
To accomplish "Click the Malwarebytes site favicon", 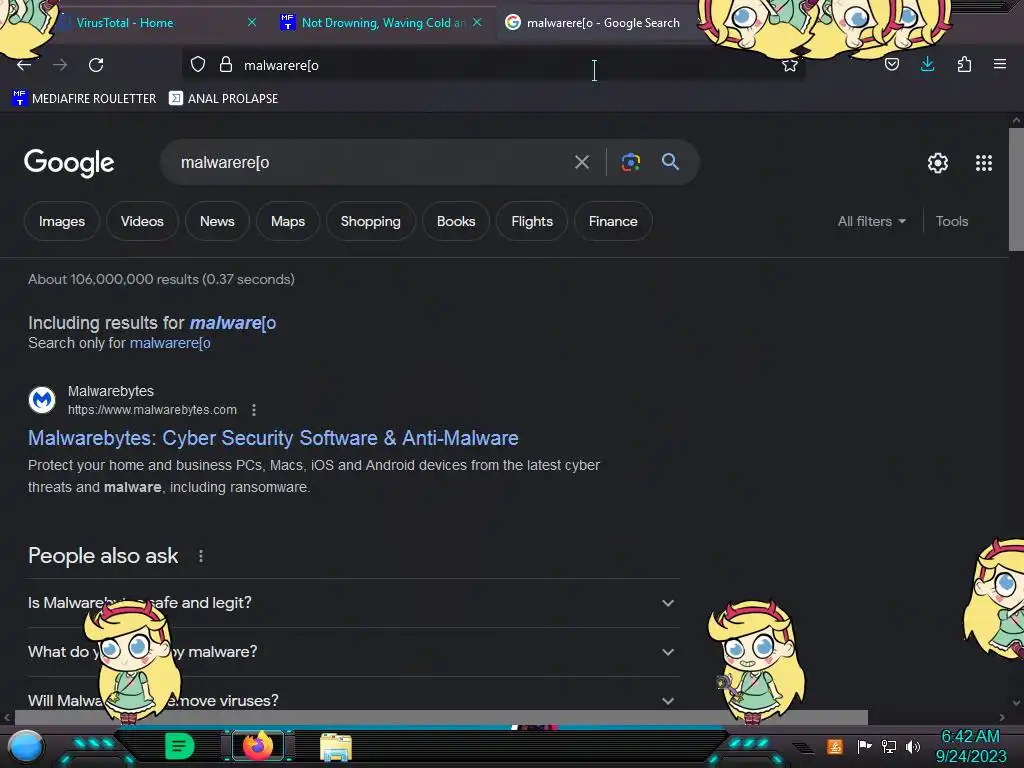I will tap(42, 400).
